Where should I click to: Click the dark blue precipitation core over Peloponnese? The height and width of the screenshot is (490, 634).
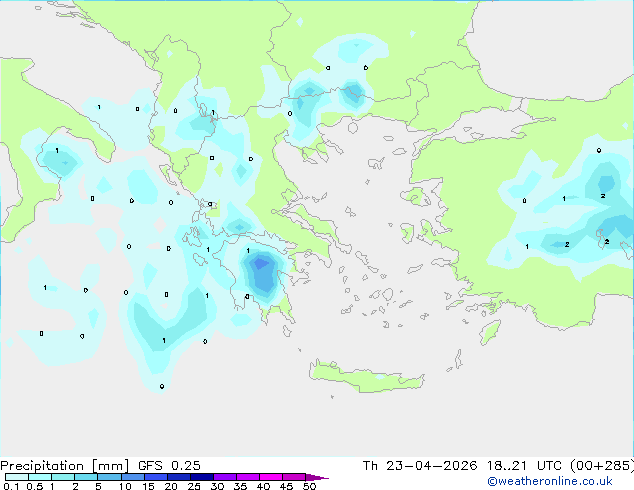[261, 264]
